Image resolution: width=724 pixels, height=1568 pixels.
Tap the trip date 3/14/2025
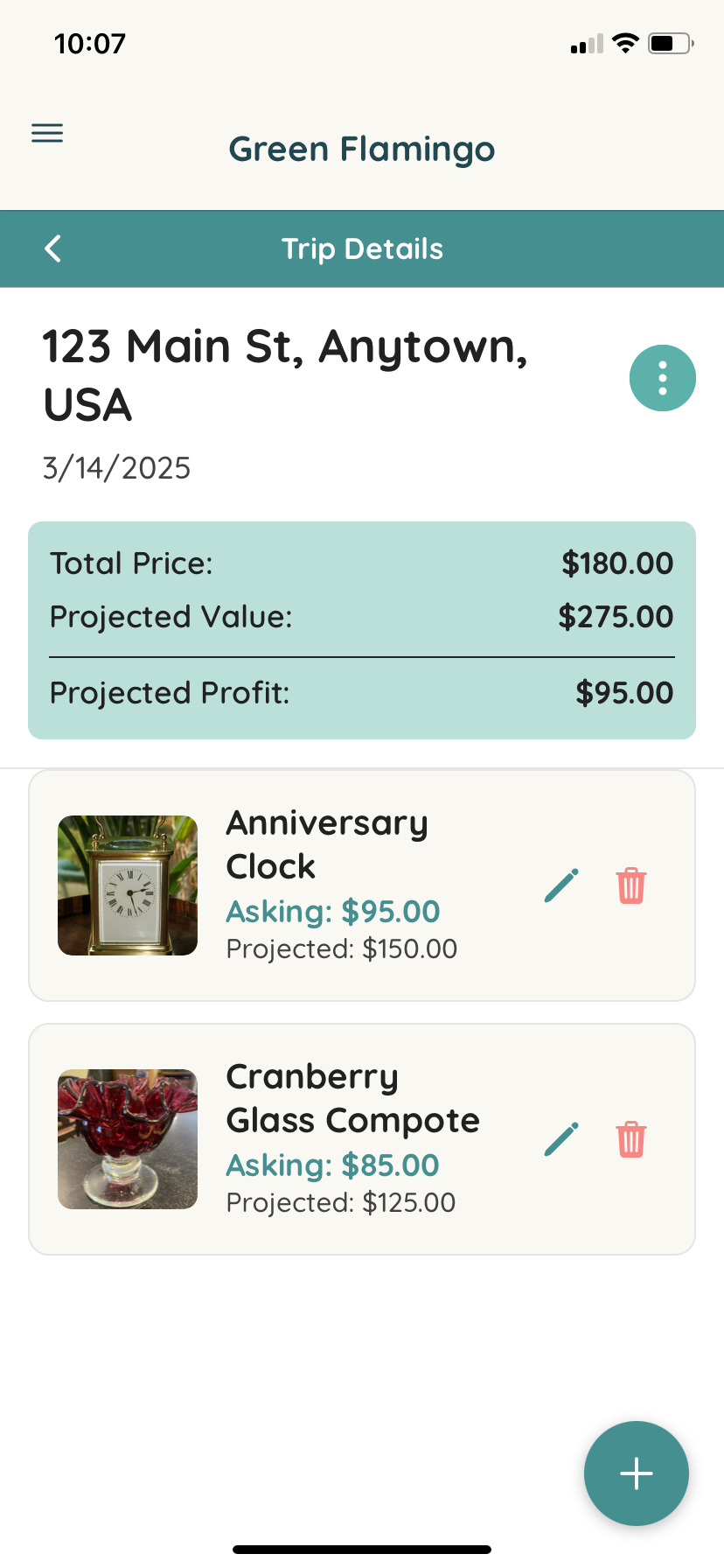click(117, 468)
